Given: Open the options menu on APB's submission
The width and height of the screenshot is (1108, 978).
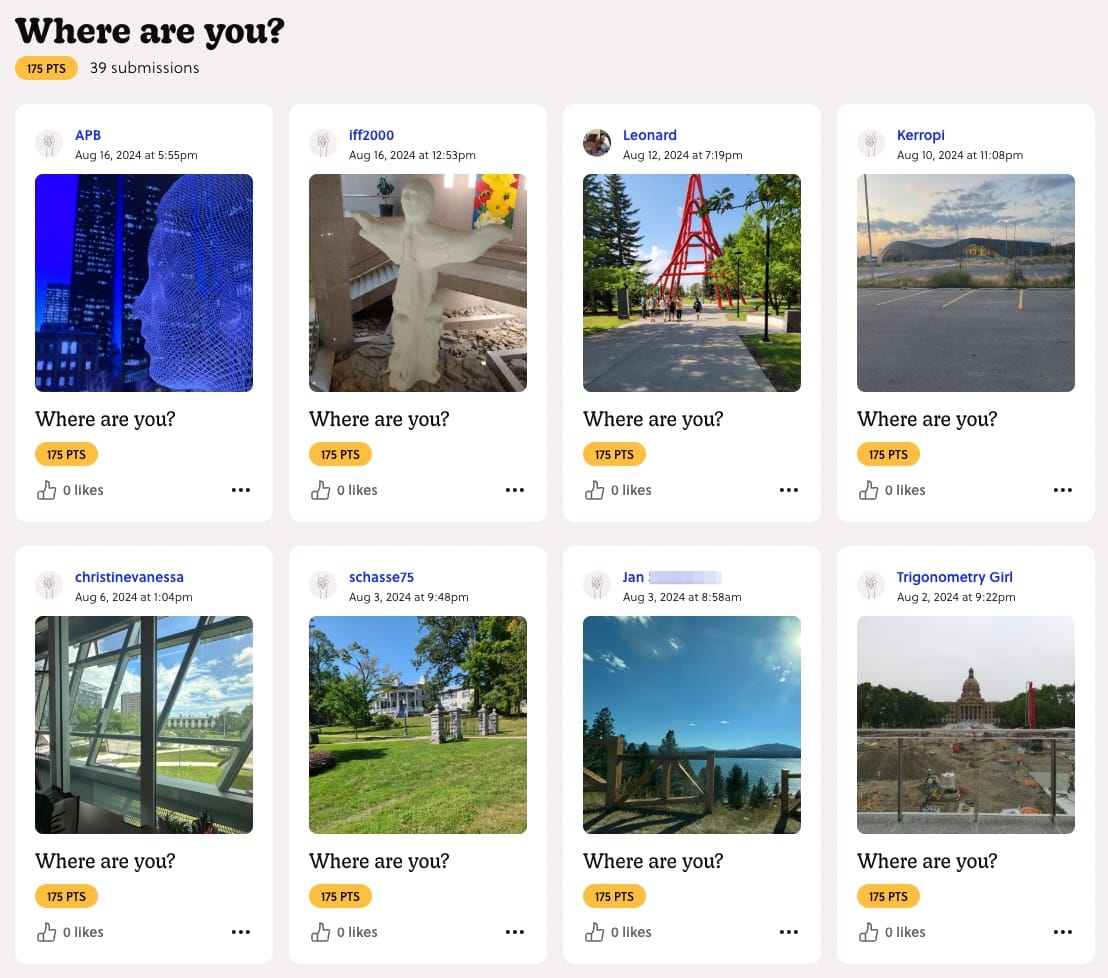Looking at the screenshot, I should (x=241, y=490).
